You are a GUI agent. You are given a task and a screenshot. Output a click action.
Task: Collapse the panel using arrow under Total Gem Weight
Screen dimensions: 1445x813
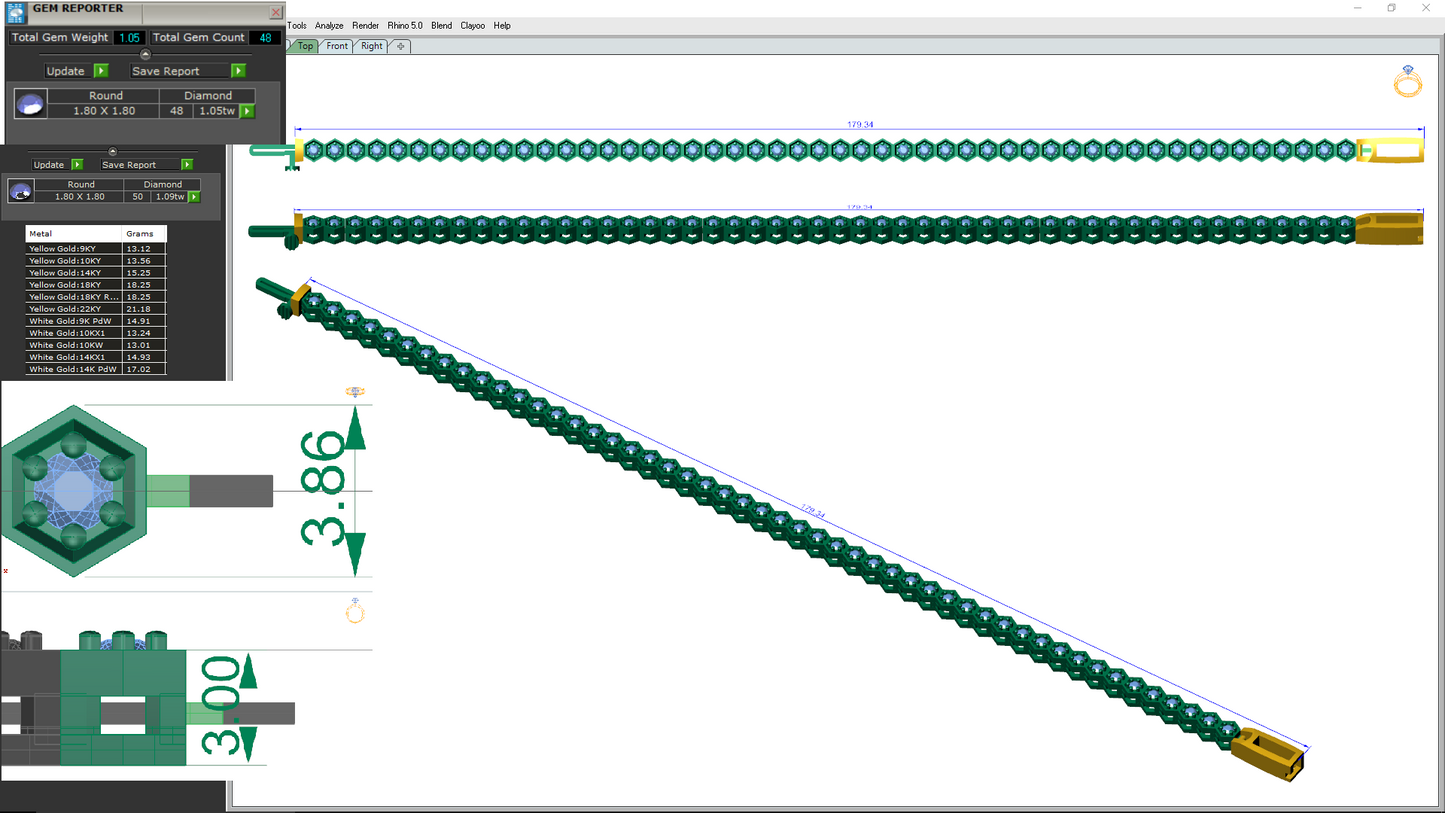[x=145, y=55]
